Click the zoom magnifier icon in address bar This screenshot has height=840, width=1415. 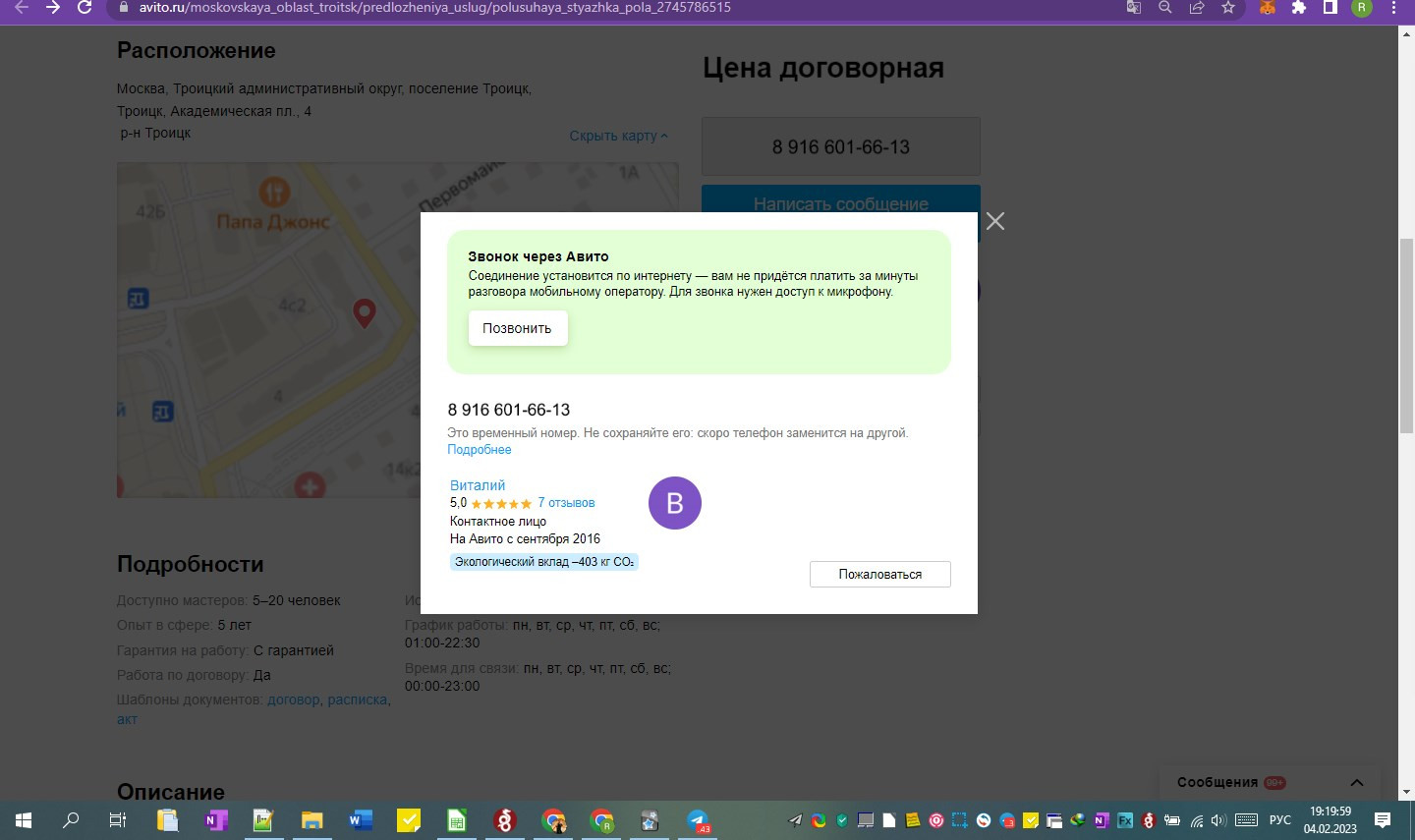pyautogui.click(x=1165, y=7)
